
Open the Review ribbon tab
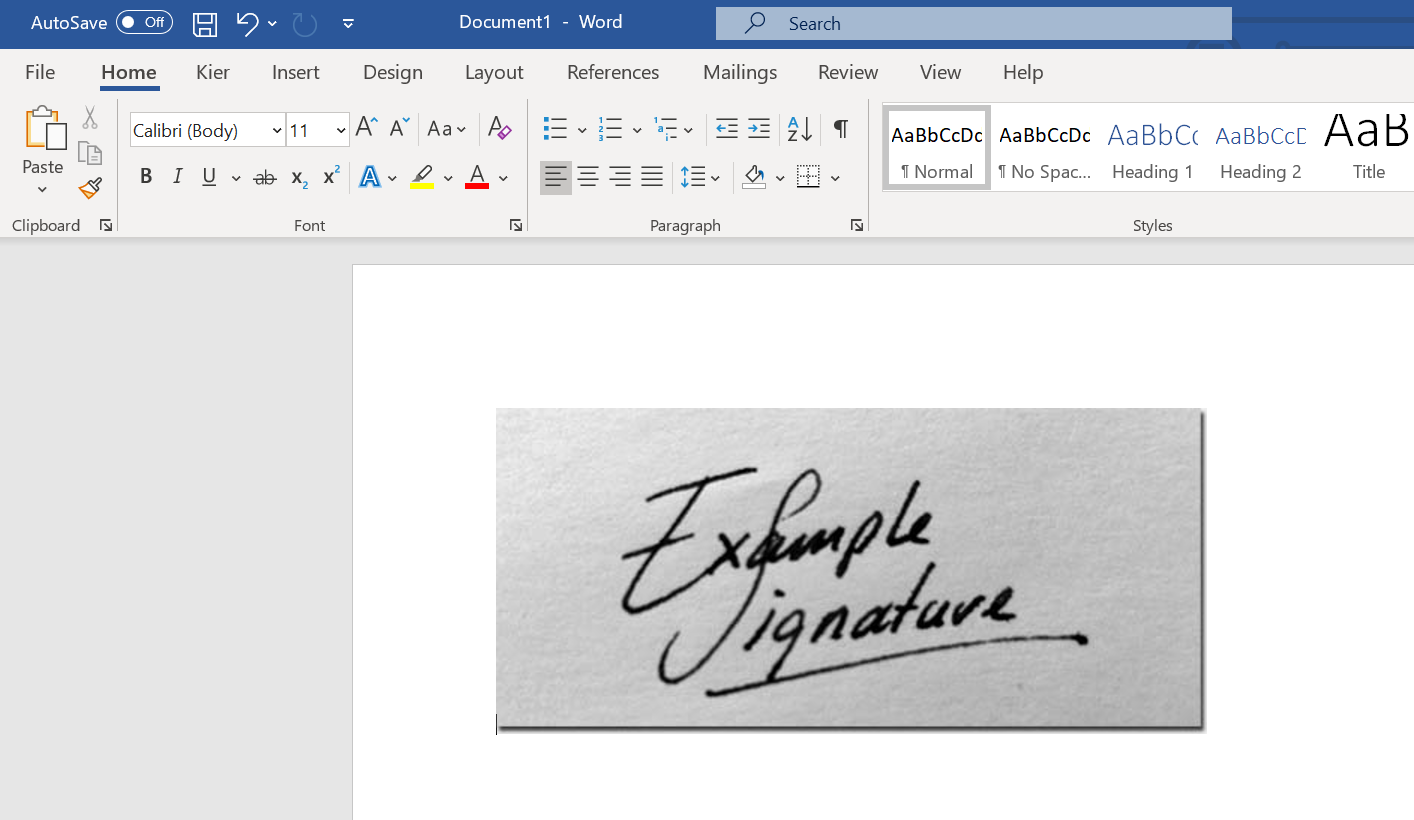tap(847, 72)
